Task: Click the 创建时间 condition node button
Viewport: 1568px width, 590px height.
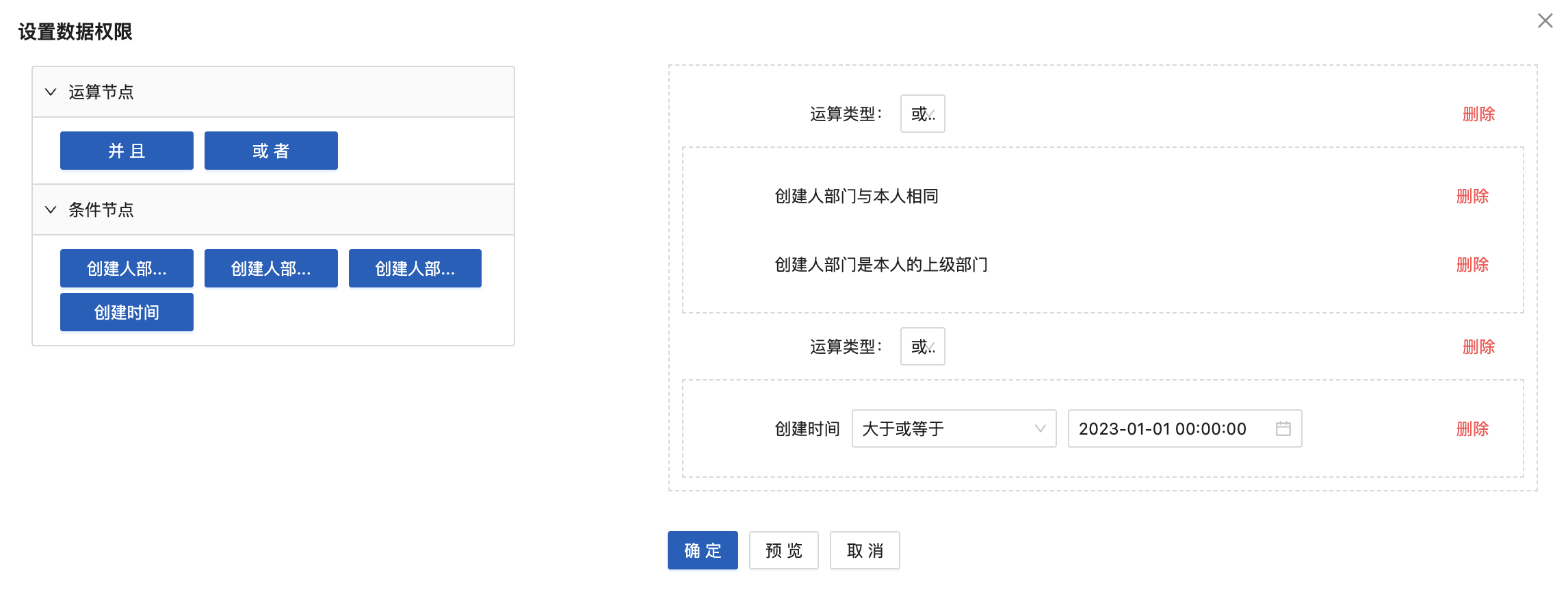Action: (x=127, y=312)
